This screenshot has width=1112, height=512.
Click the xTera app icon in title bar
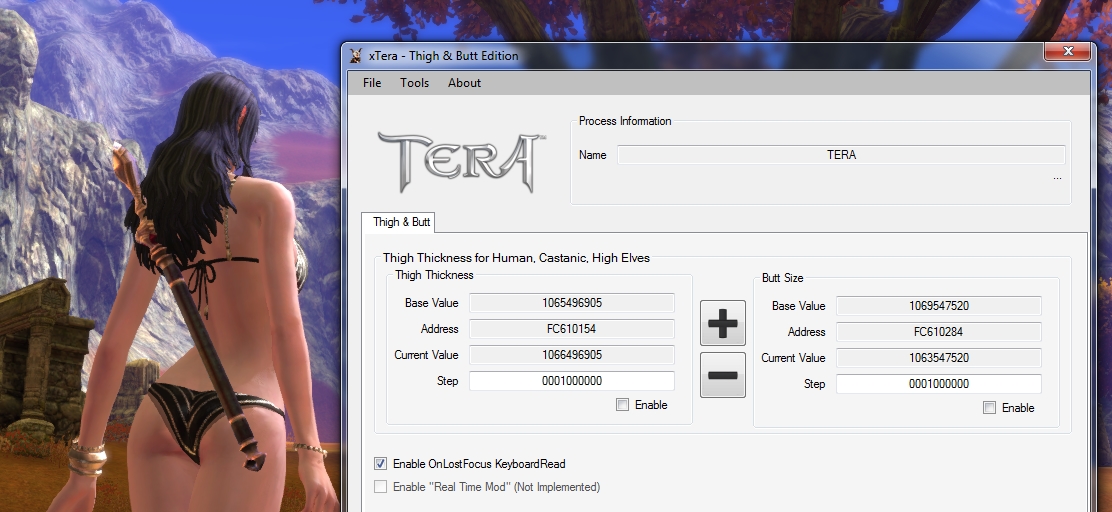355,56
